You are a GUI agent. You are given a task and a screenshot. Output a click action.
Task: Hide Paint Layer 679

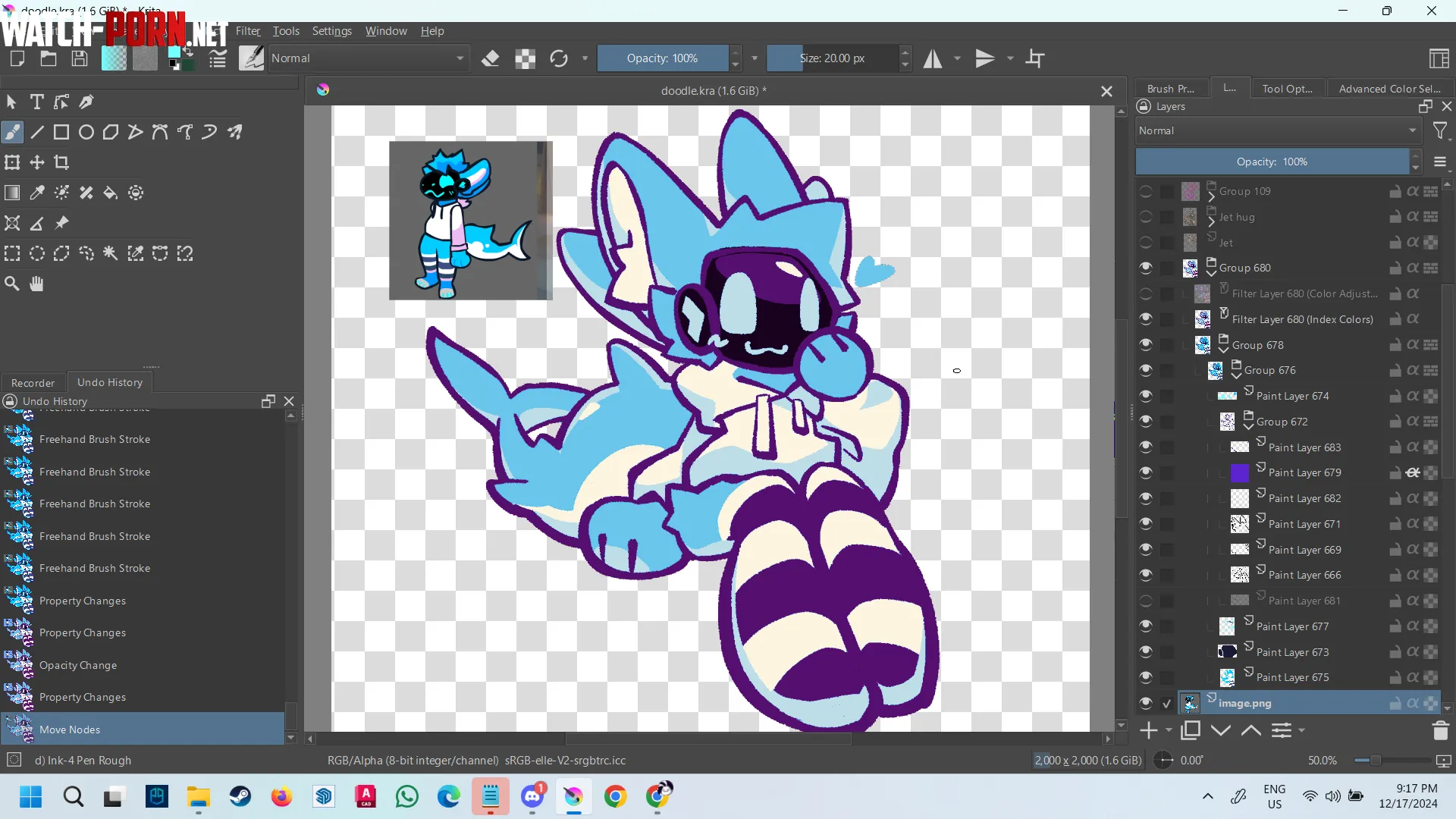point(1146,472)
